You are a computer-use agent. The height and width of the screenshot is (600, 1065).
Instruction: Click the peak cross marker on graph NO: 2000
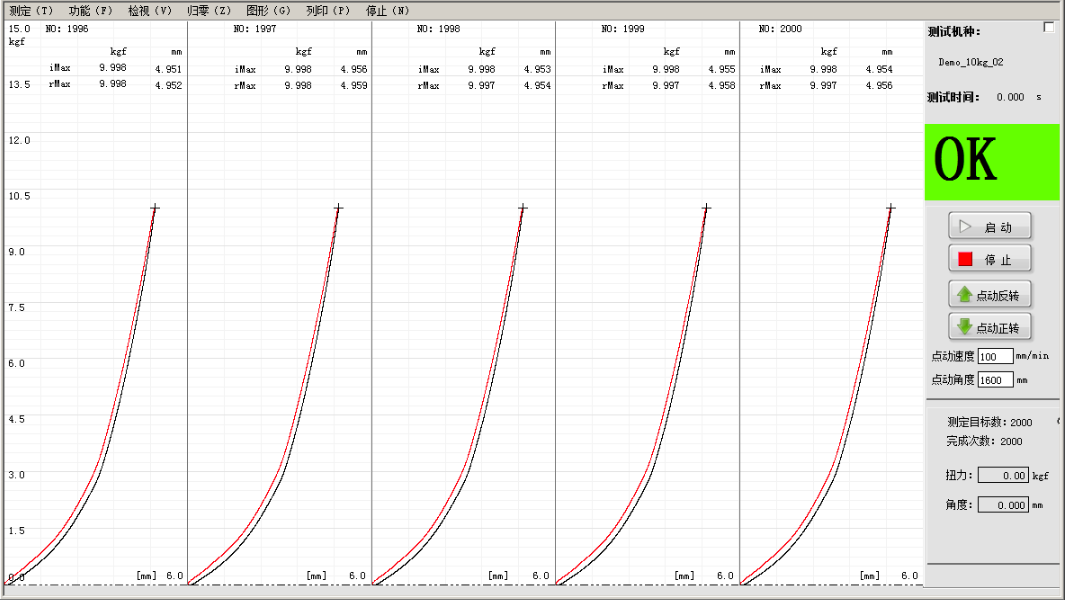pos(890,208)
